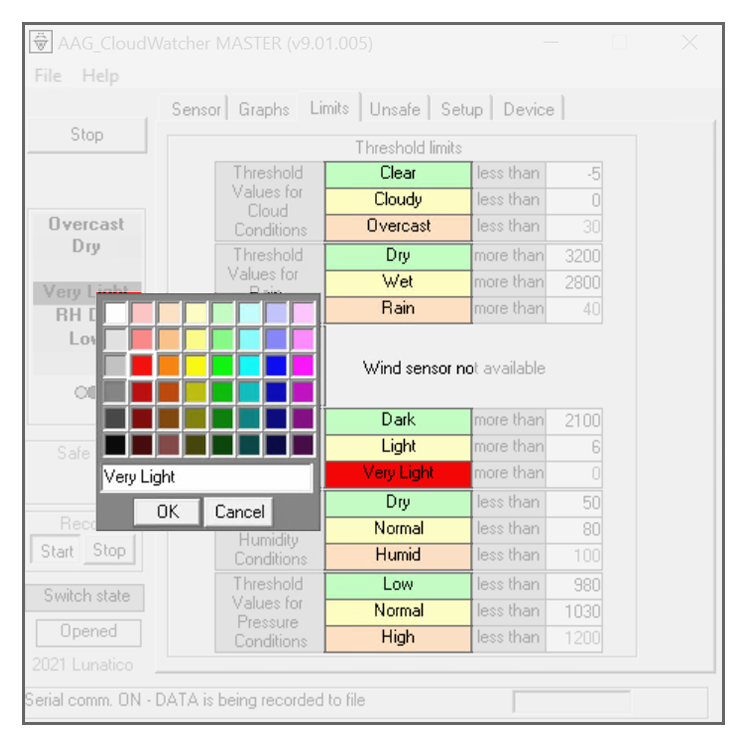Choose the bright green color swatch
The width and height of the screenshot is (750, 750).
pyautogui.click(x=222, y=365)
